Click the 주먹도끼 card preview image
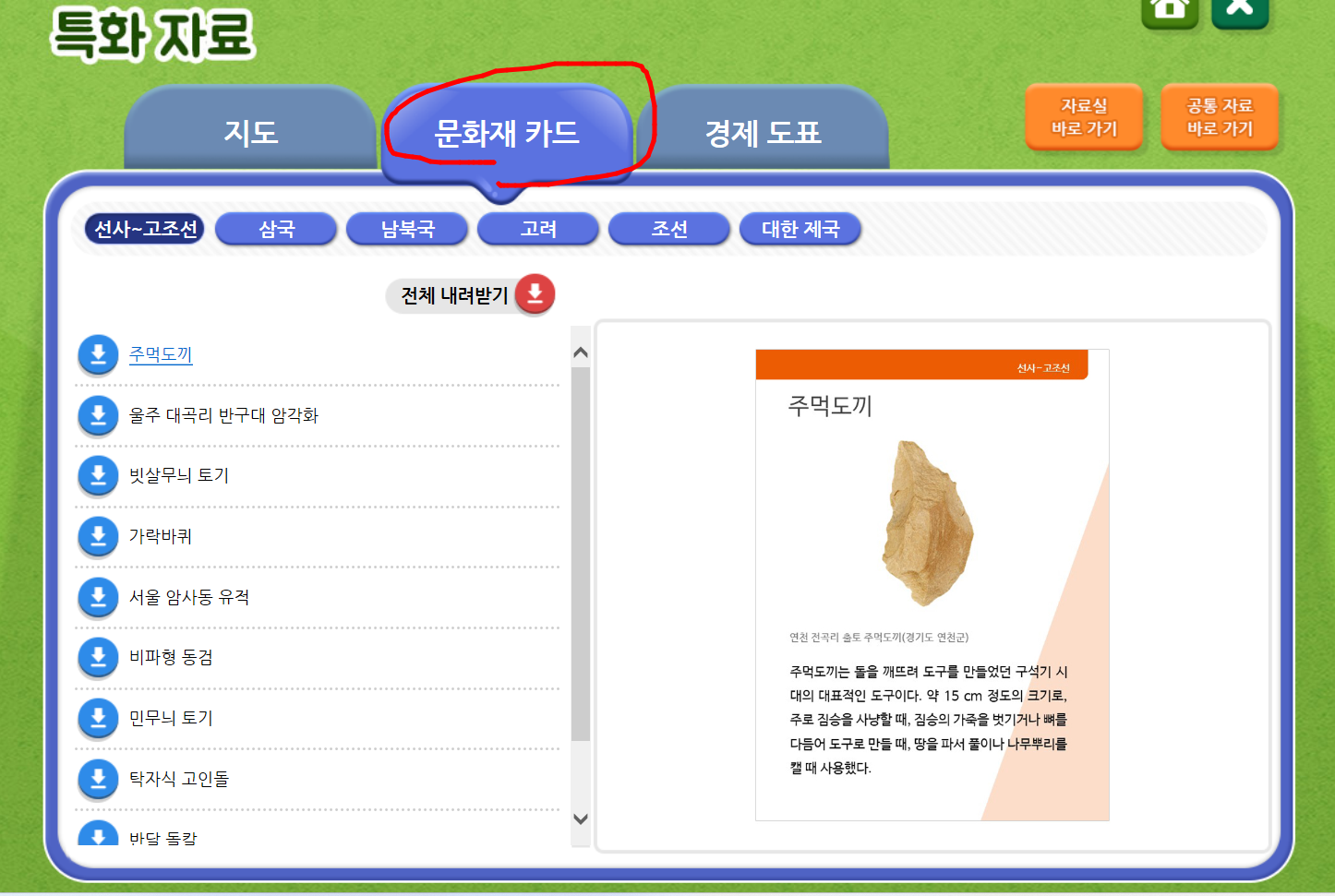 (x=932, y=585)
